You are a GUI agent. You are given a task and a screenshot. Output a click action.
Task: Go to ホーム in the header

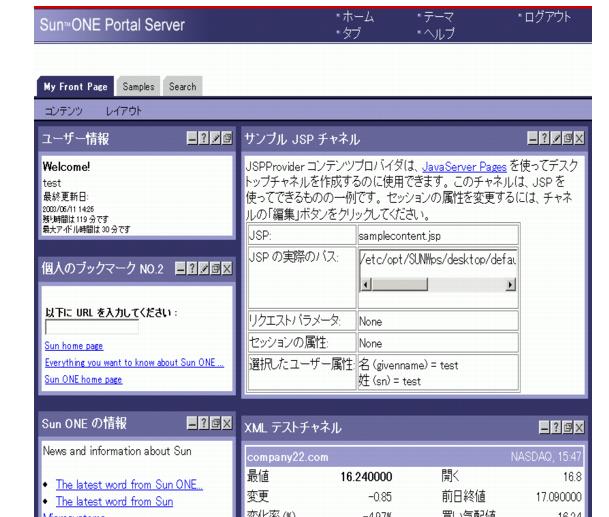coord(358,17)
